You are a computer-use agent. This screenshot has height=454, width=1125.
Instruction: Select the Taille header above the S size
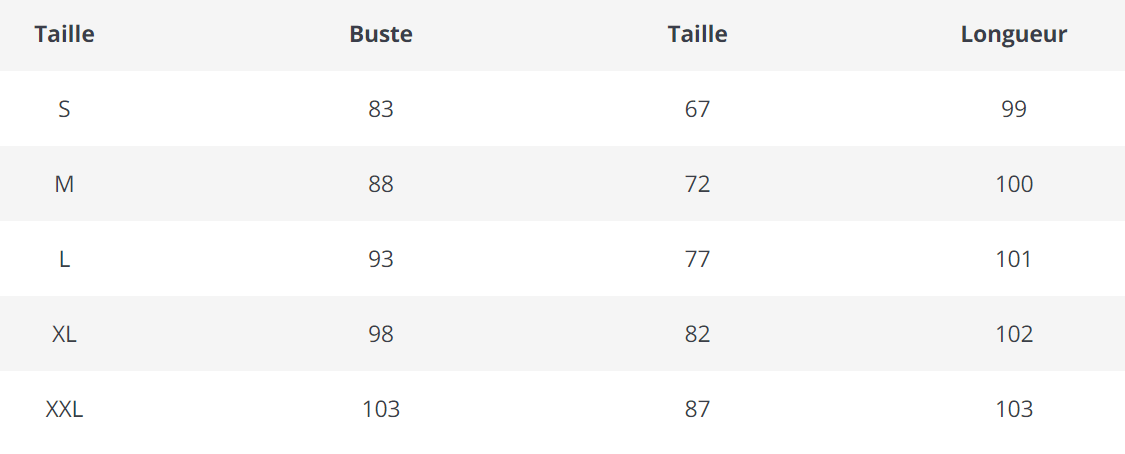[x=64, y=34]
